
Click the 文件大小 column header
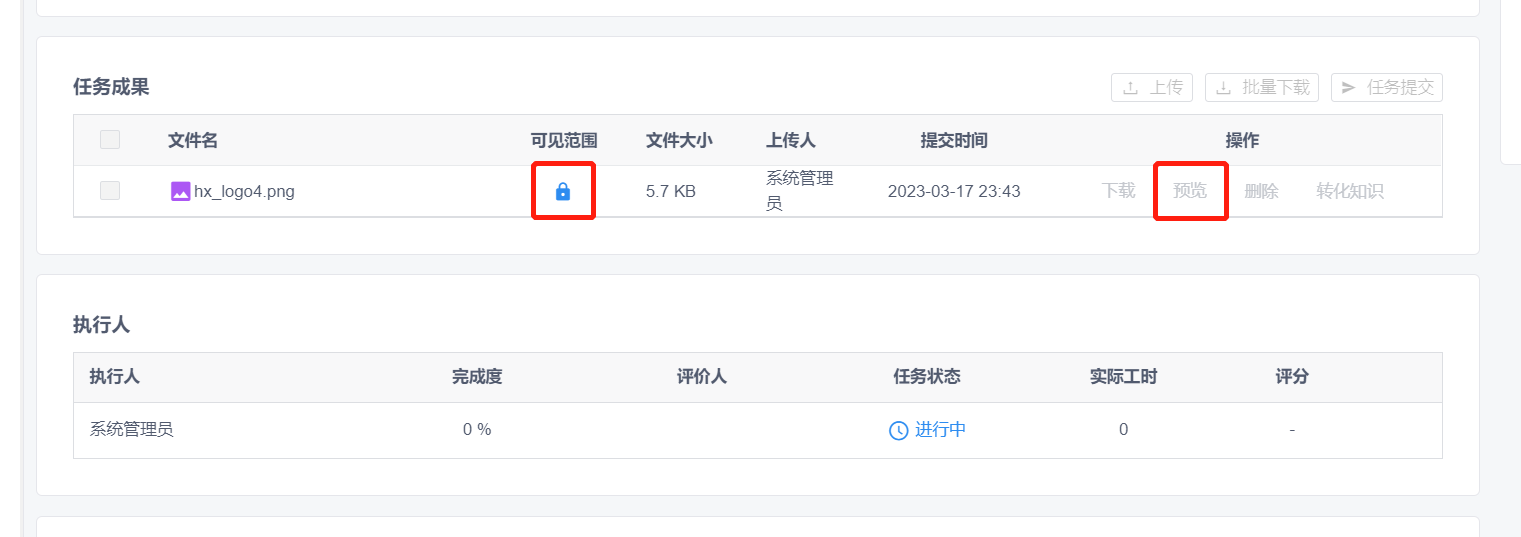pyautogui.click(x=679, y=141)
